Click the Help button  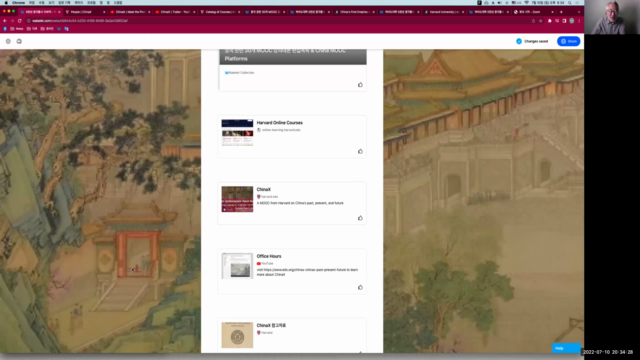coord(566,348)
